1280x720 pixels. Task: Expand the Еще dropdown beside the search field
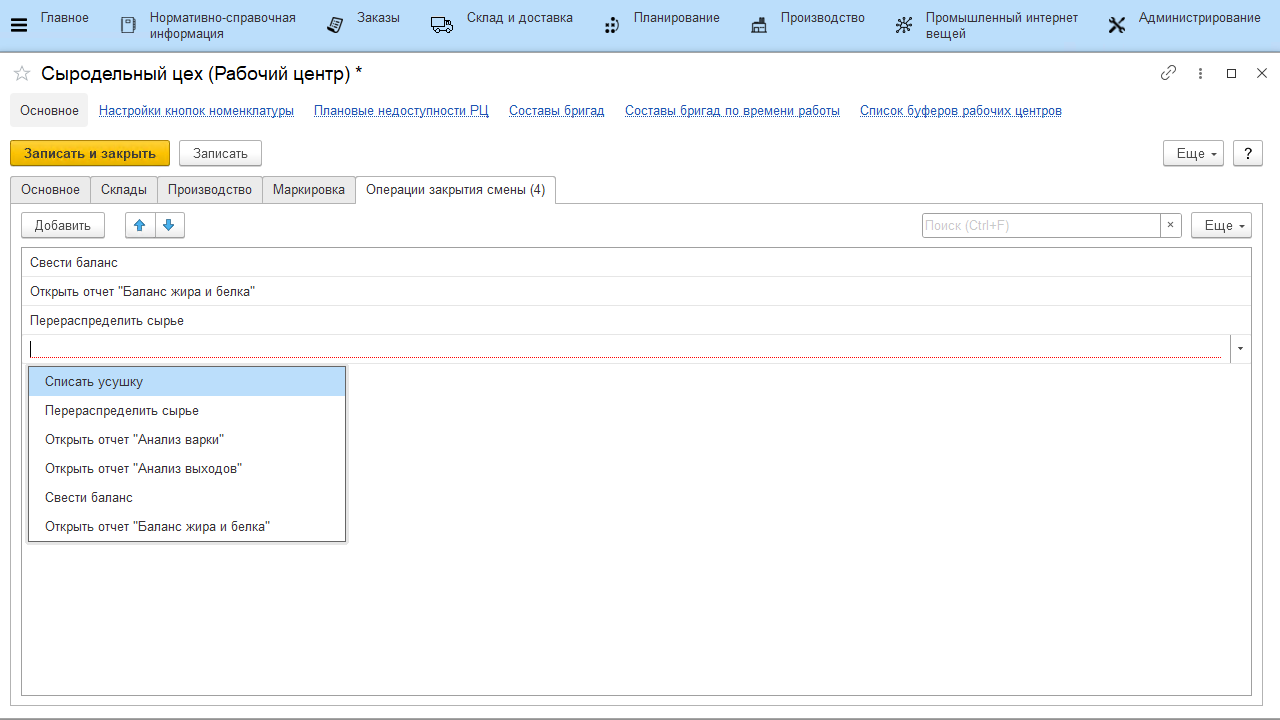click(1221, 225)
